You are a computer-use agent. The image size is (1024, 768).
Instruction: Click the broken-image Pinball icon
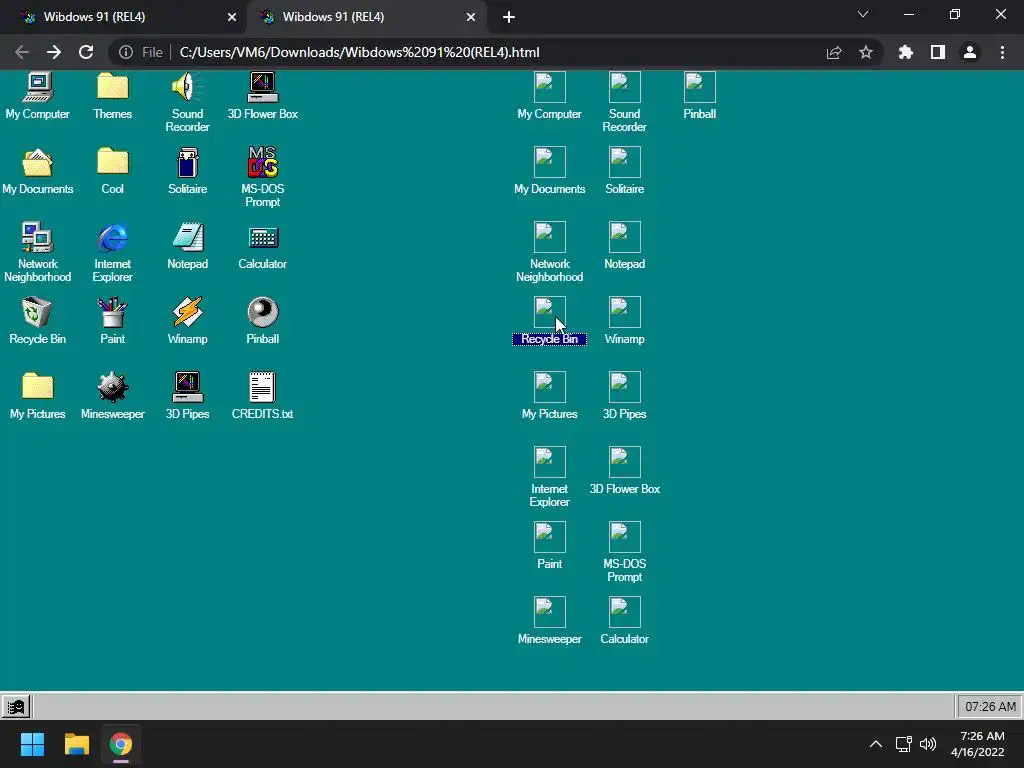[699, 87]
